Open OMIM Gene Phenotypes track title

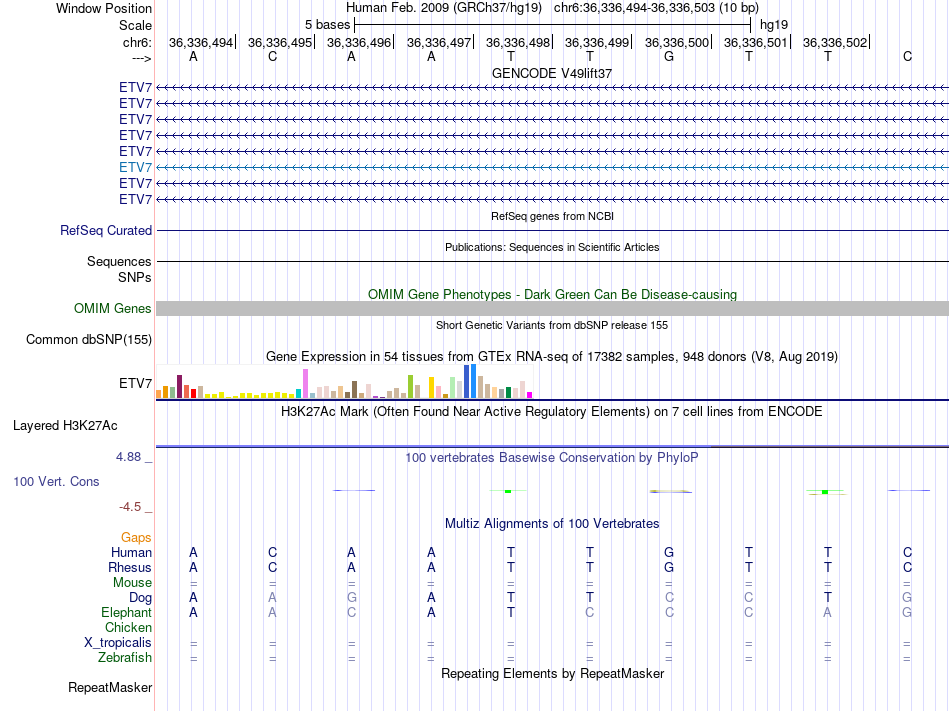(552, 294)
